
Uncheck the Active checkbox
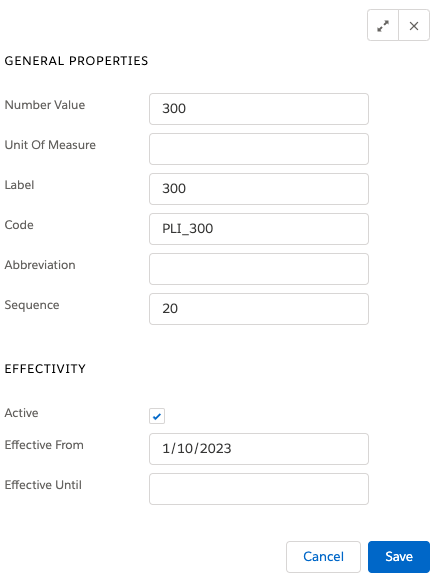pyautogui.click(x=157, y=416)
